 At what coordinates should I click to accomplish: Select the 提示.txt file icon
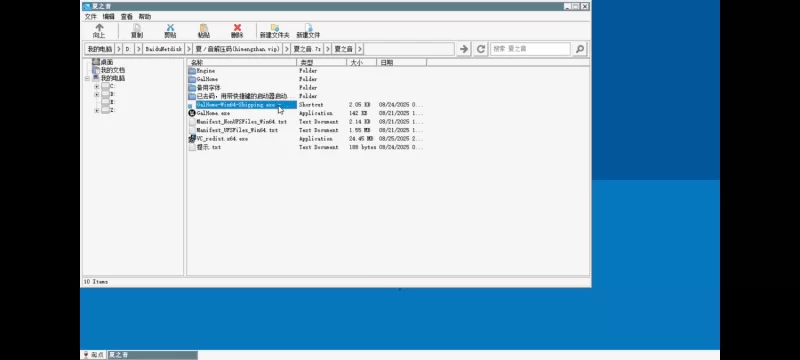click(x=192, y=147)
